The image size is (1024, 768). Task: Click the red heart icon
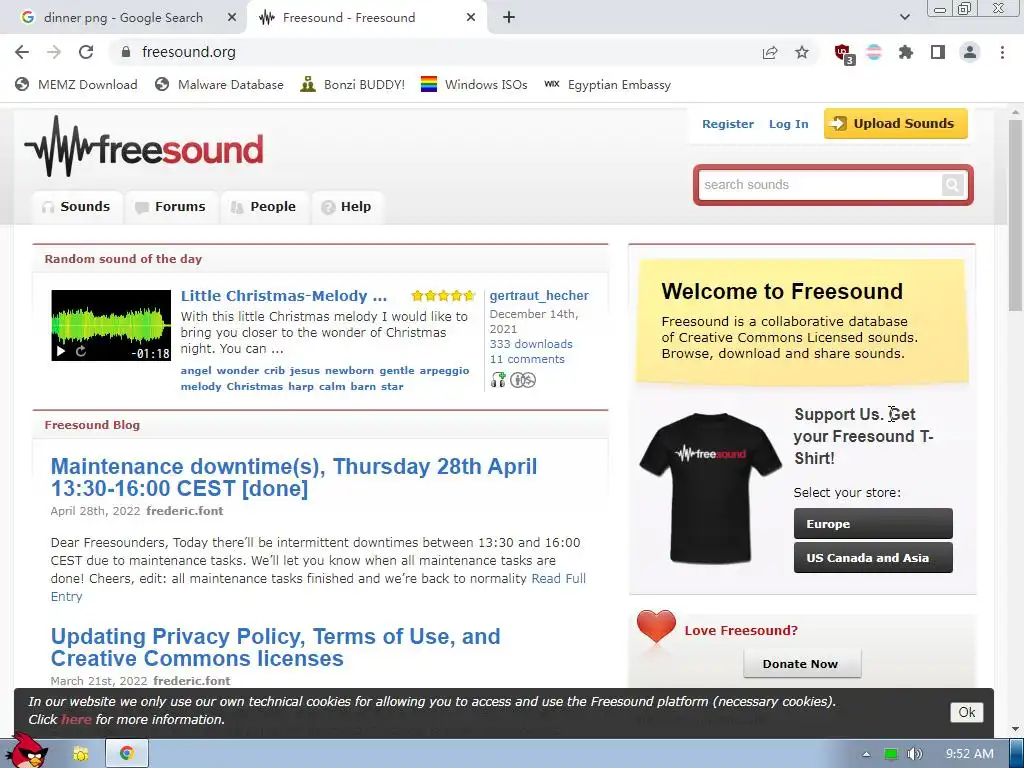656,626
